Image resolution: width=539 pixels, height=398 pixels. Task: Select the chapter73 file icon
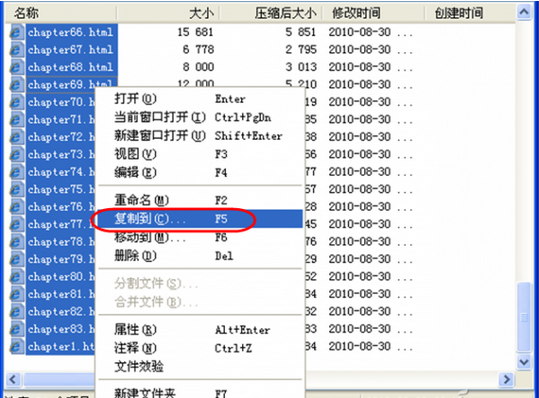click(16, 155)
